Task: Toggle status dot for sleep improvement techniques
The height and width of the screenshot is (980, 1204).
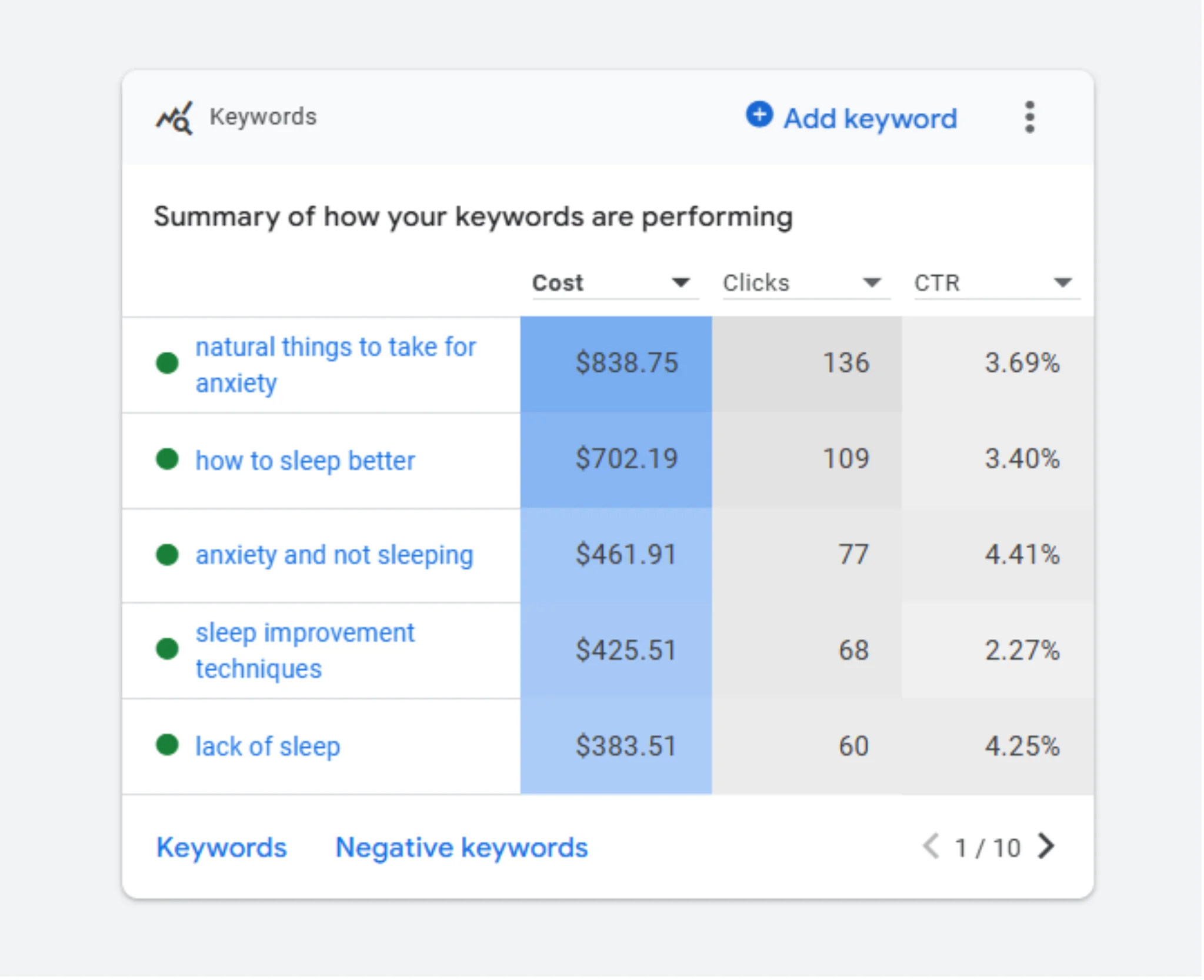Action: [167, 649]
